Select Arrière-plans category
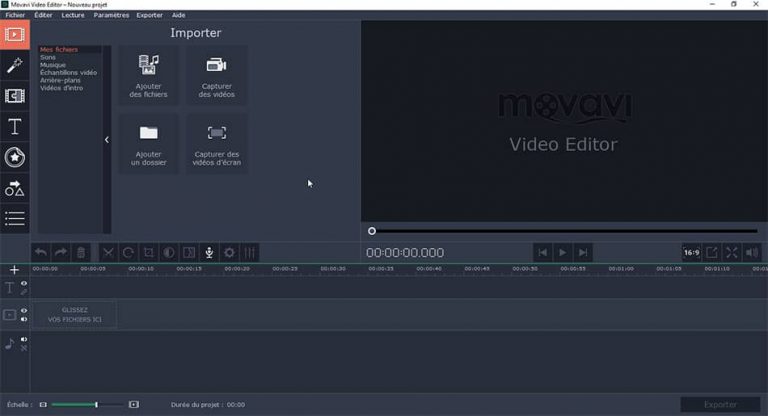 coord(60,80)
